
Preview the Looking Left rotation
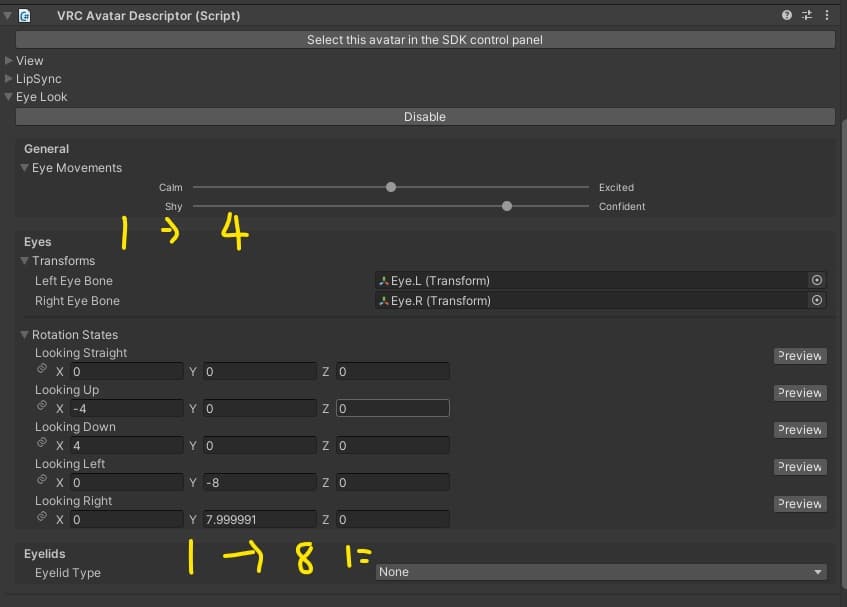(x=800, y=467)
